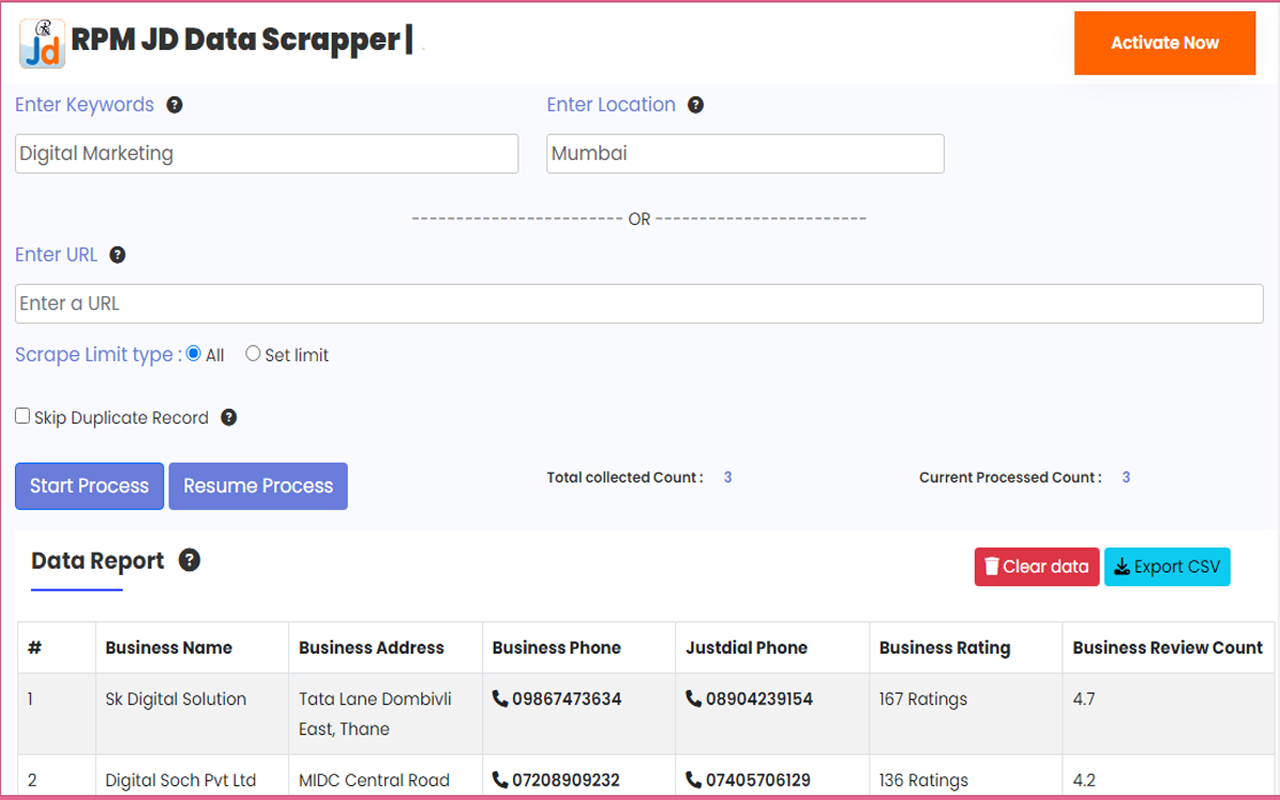Click the Start Process button
Image resolution: width=1280 pixels, height=800 pixels.
(89, 486)
